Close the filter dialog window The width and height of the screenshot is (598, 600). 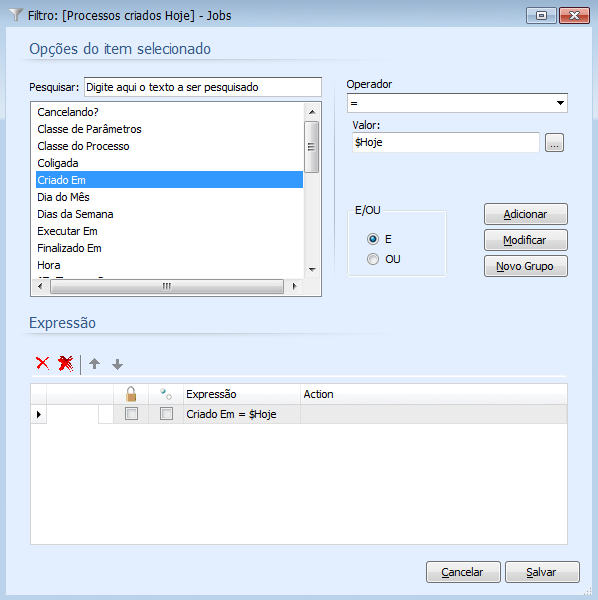(574, 15)
